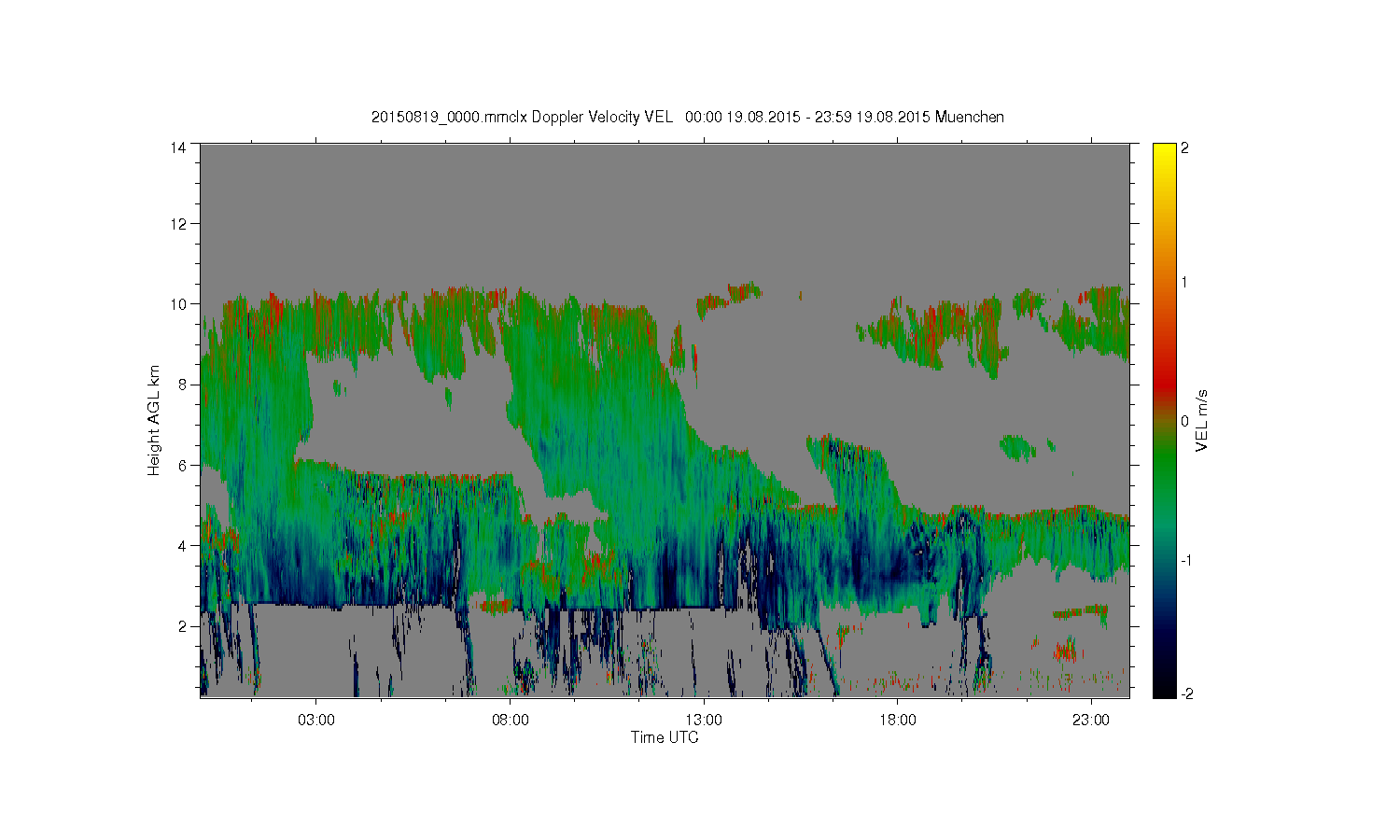Click the Time UTC axis title
Image resolution: width=1400 pixels, height=840 pixels.
665,737
